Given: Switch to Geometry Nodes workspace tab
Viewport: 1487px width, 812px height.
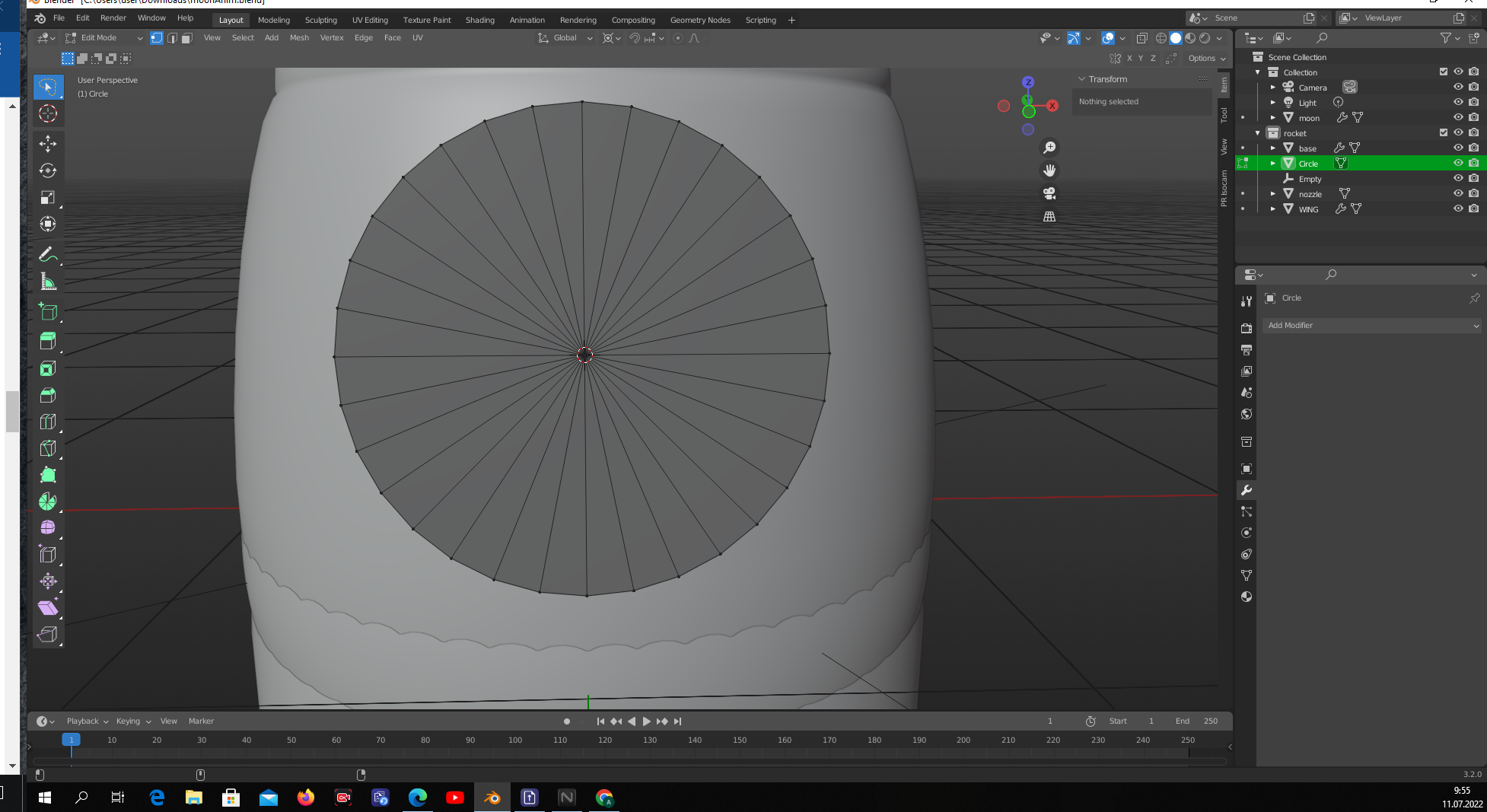Looking at the screenshot, I should tap(700, 21).
